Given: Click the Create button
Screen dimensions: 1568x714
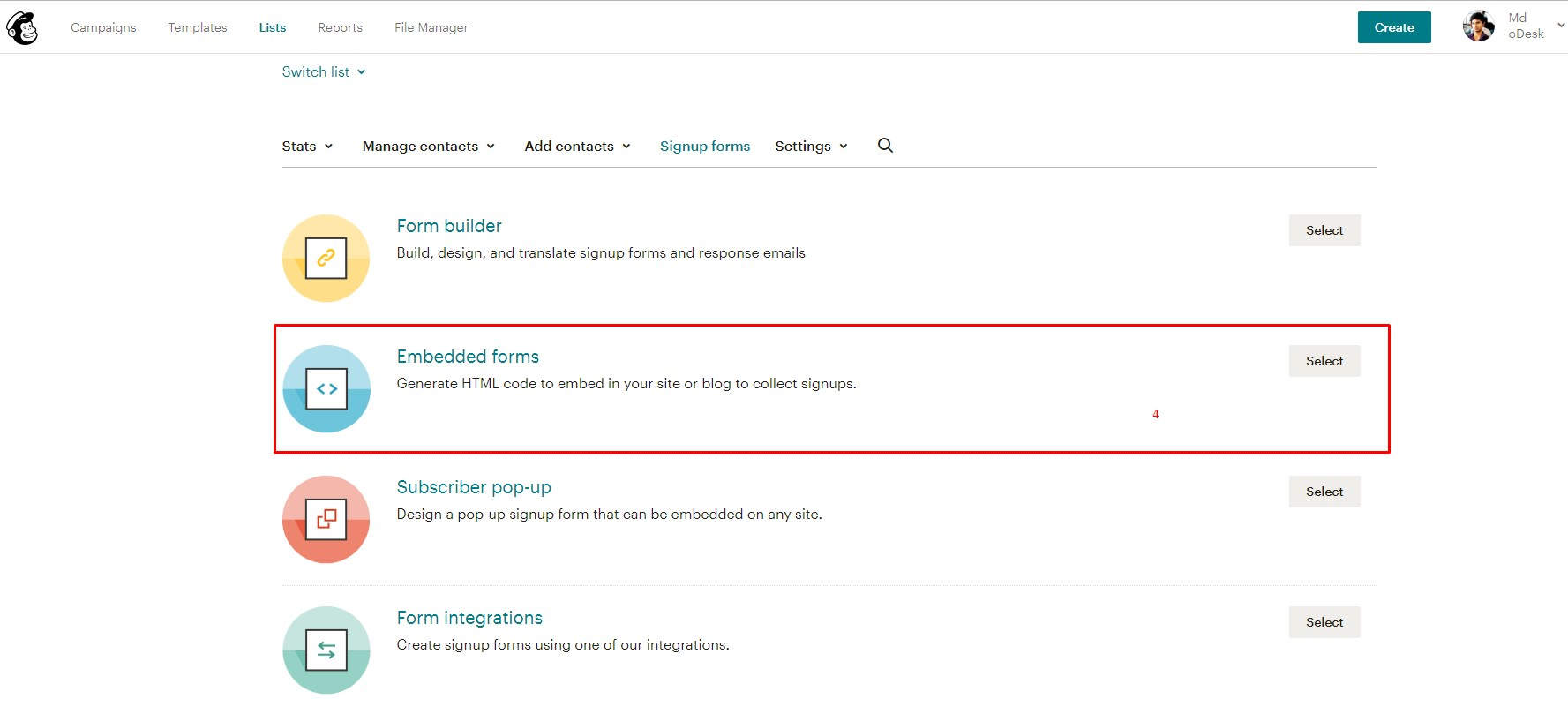Looking at the screenshot, I should coord(1394,27).
